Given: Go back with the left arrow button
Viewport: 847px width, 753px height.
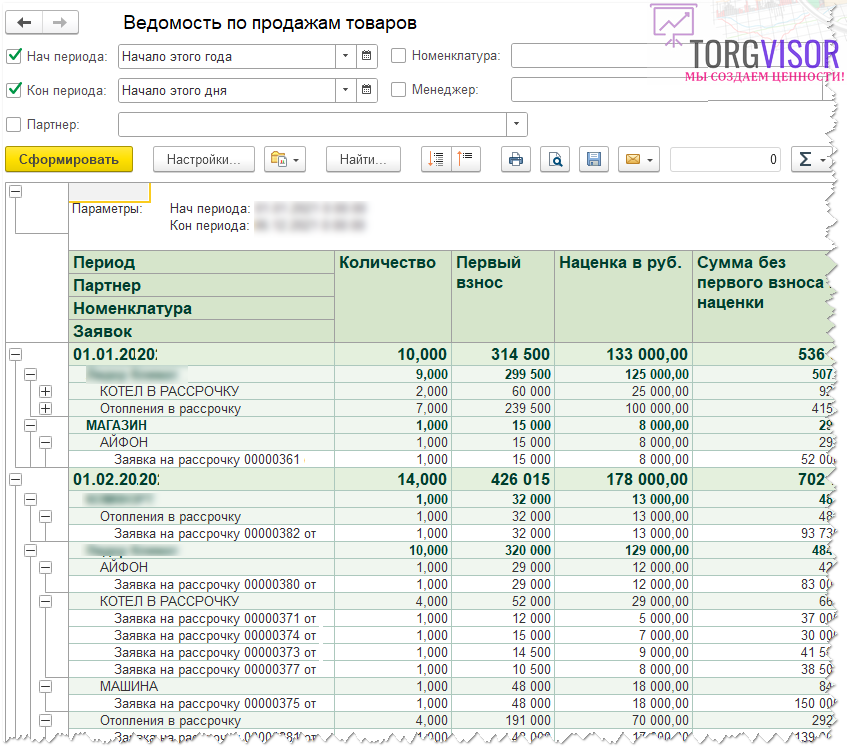Looking at the screenshot, I should [24, 23].
